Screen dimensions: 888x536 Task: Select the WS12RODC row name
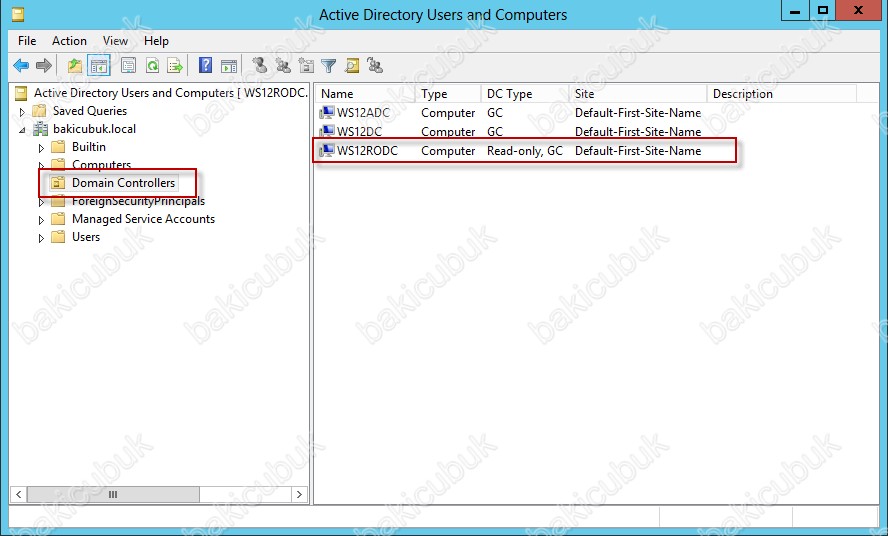(x=368, y=151)
